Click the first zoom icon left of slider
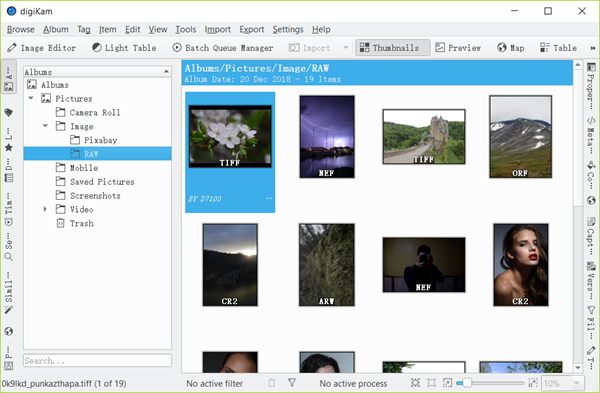Viewport: 600px width, 393px height. point(415,383)
